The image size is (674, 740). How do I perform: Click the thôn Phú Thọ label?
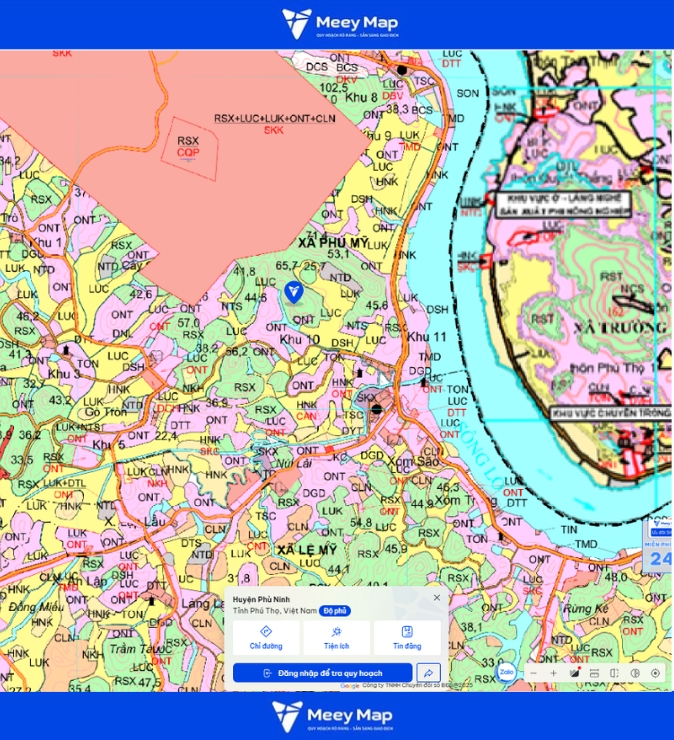pos(612,368)
